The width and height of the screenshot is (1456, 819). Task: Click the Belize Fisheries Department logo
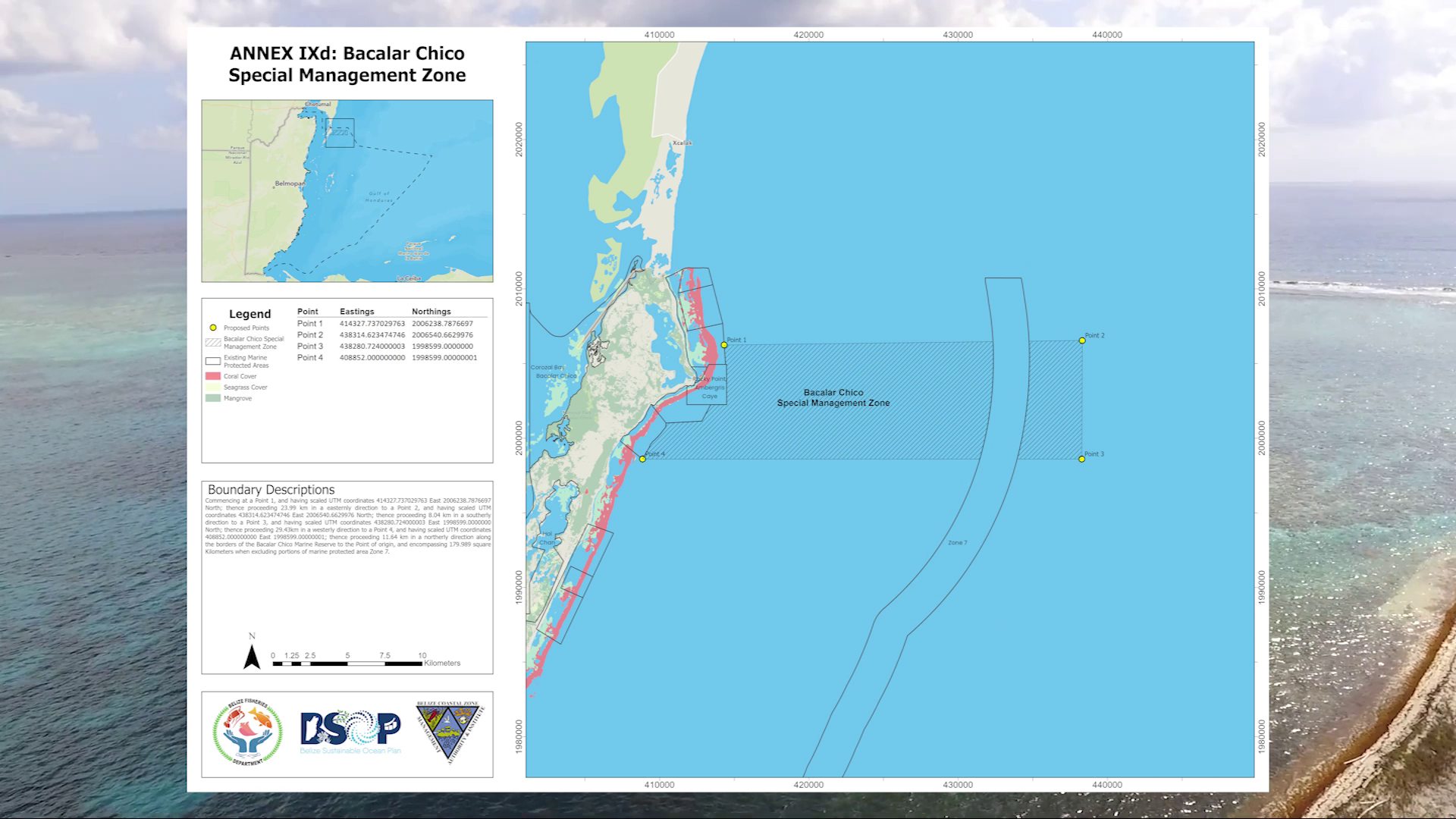pyautogui.click(x=248, y=733)
